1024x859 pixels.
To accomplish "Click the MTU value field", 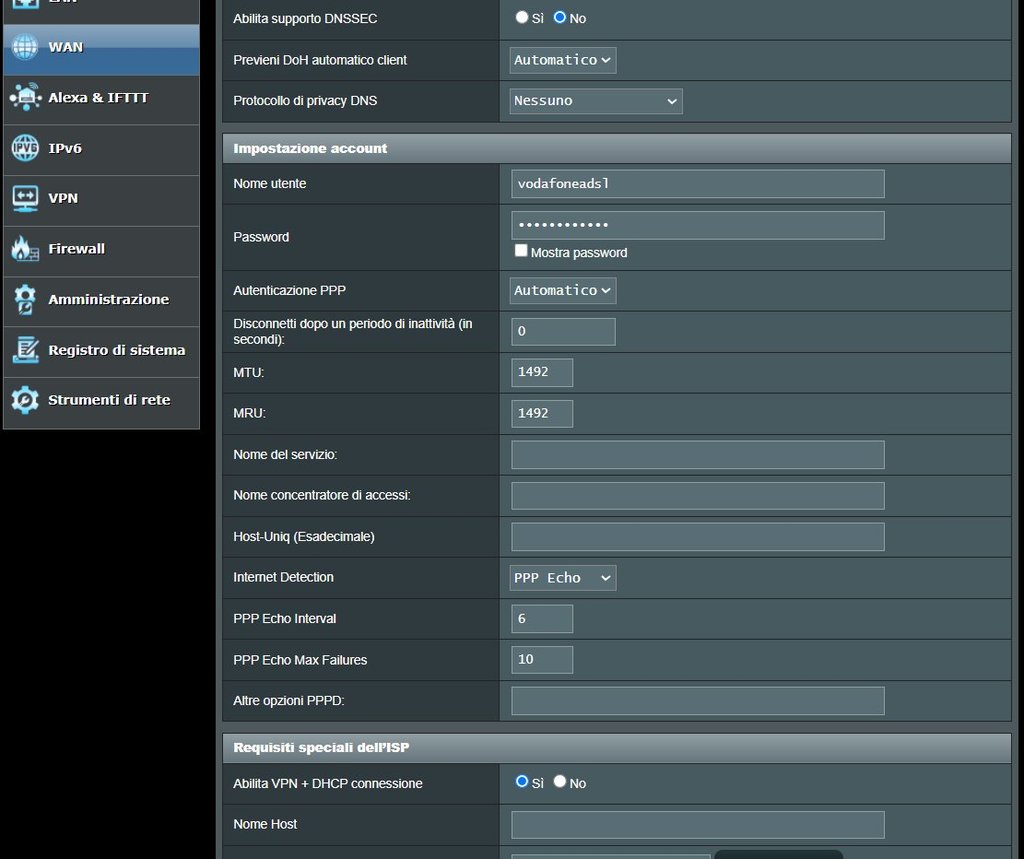I will (x=542, y=372).
